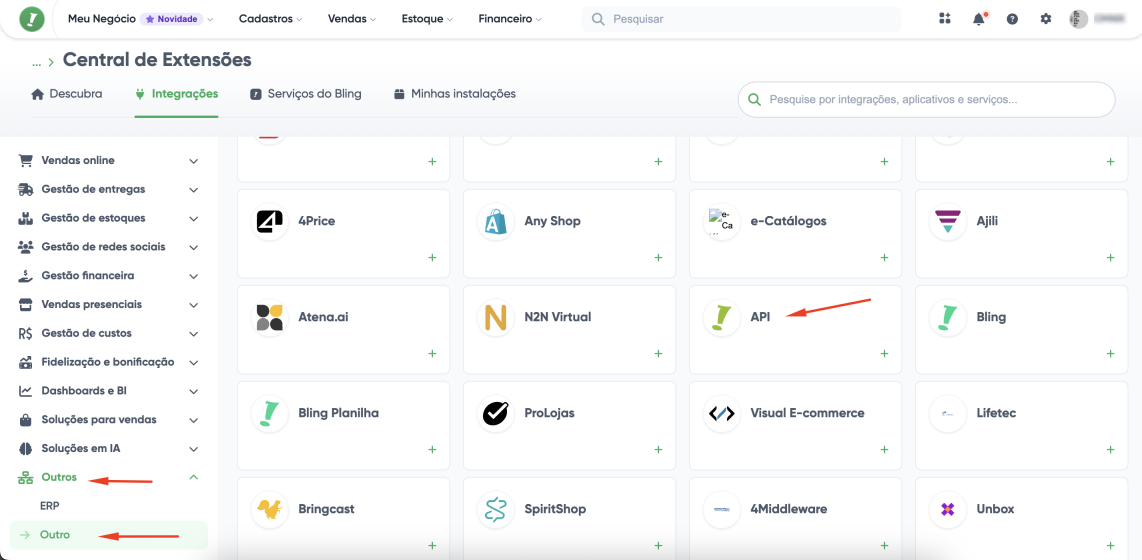Image resolution: width=1142 pixels, height=560 pixels.
Task: Click the Bling card logo icon
Action: 948,318
